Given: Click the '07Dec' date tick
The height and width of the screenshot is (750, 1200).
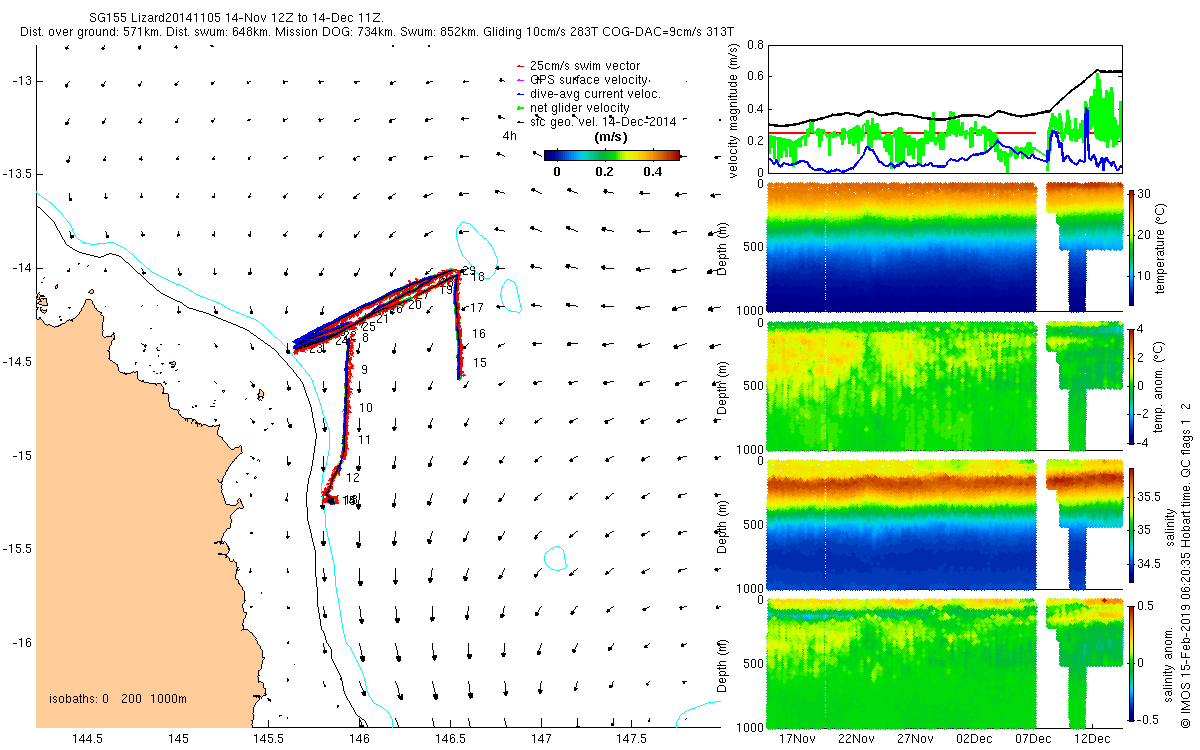Looking at the screenshot, I should tap(1033, 738).
